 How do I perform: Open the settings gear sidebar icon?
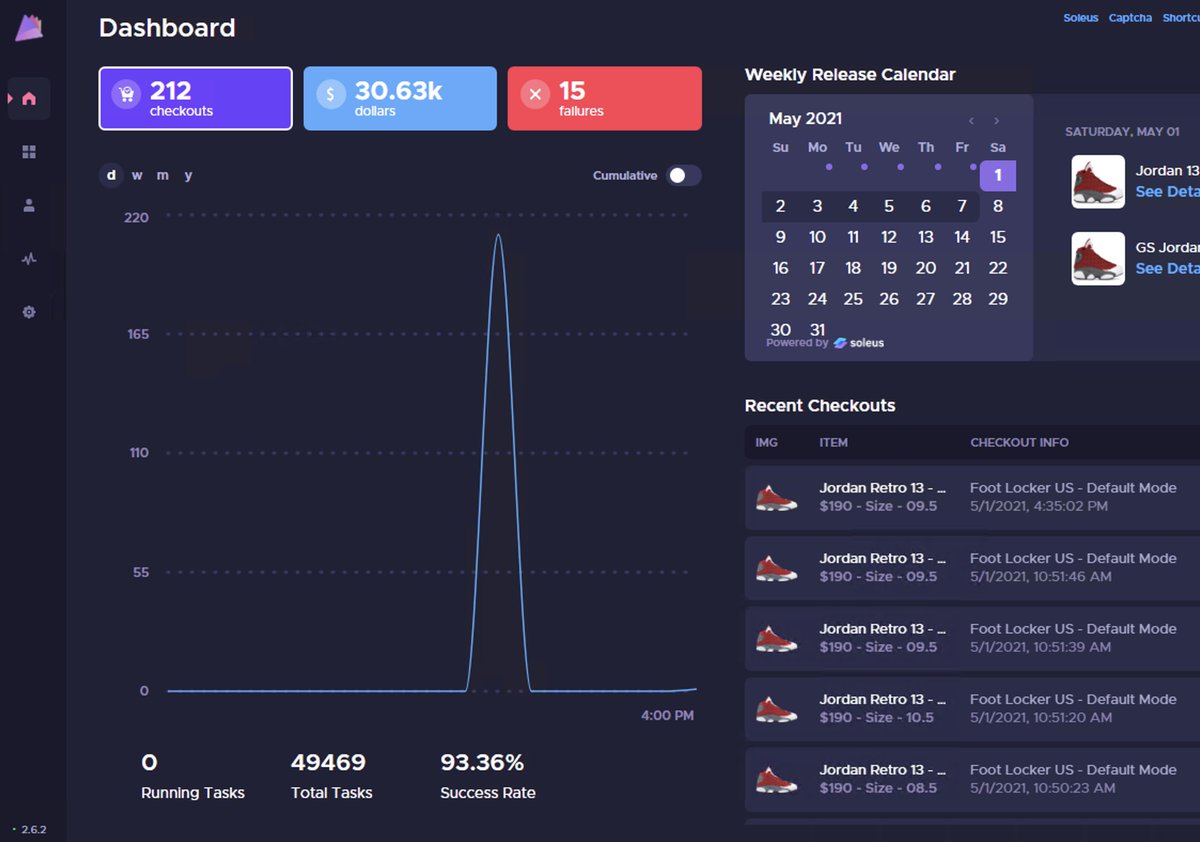click(29, 312)
